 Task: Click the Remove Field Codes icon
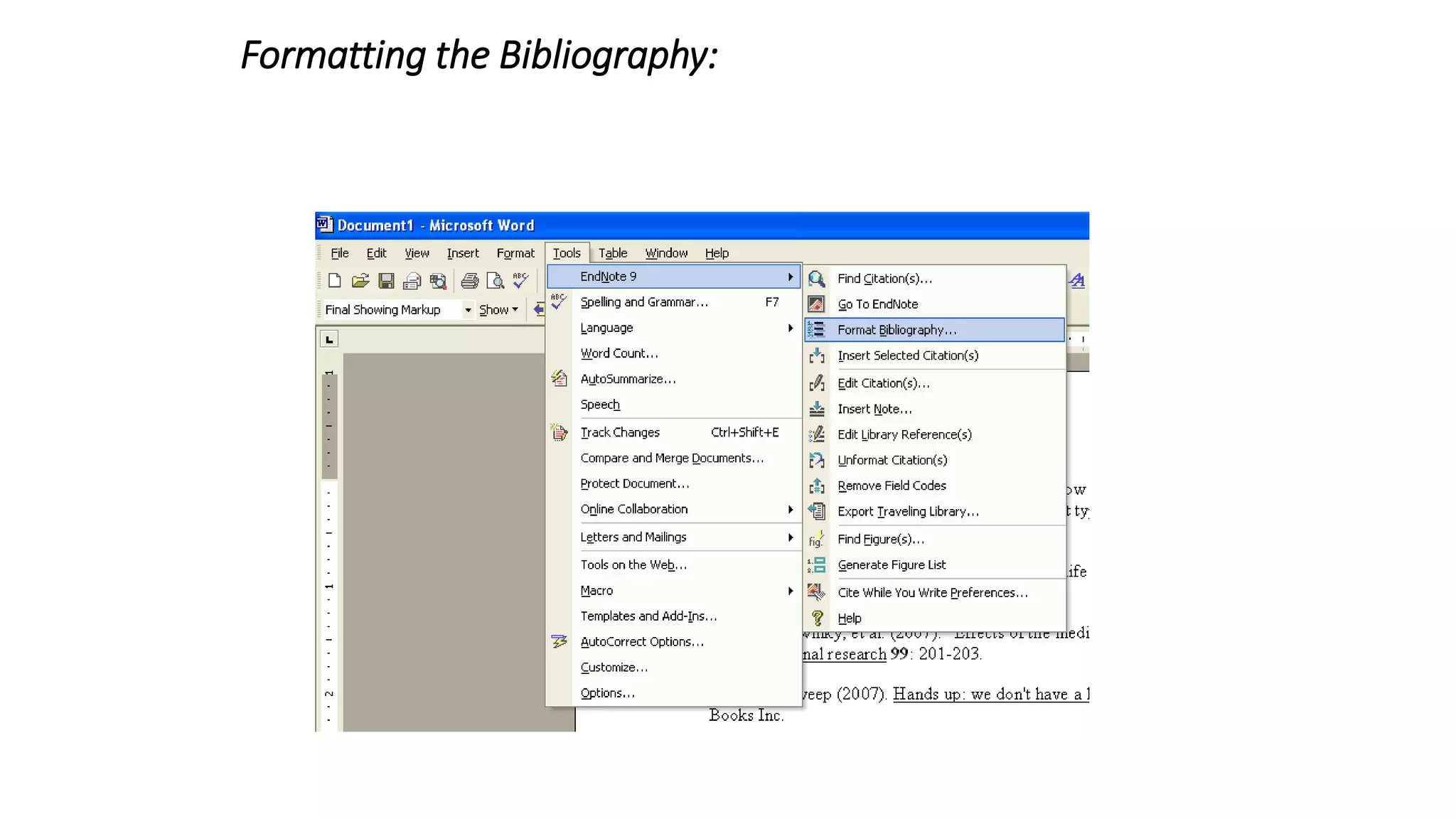(817, 486)
